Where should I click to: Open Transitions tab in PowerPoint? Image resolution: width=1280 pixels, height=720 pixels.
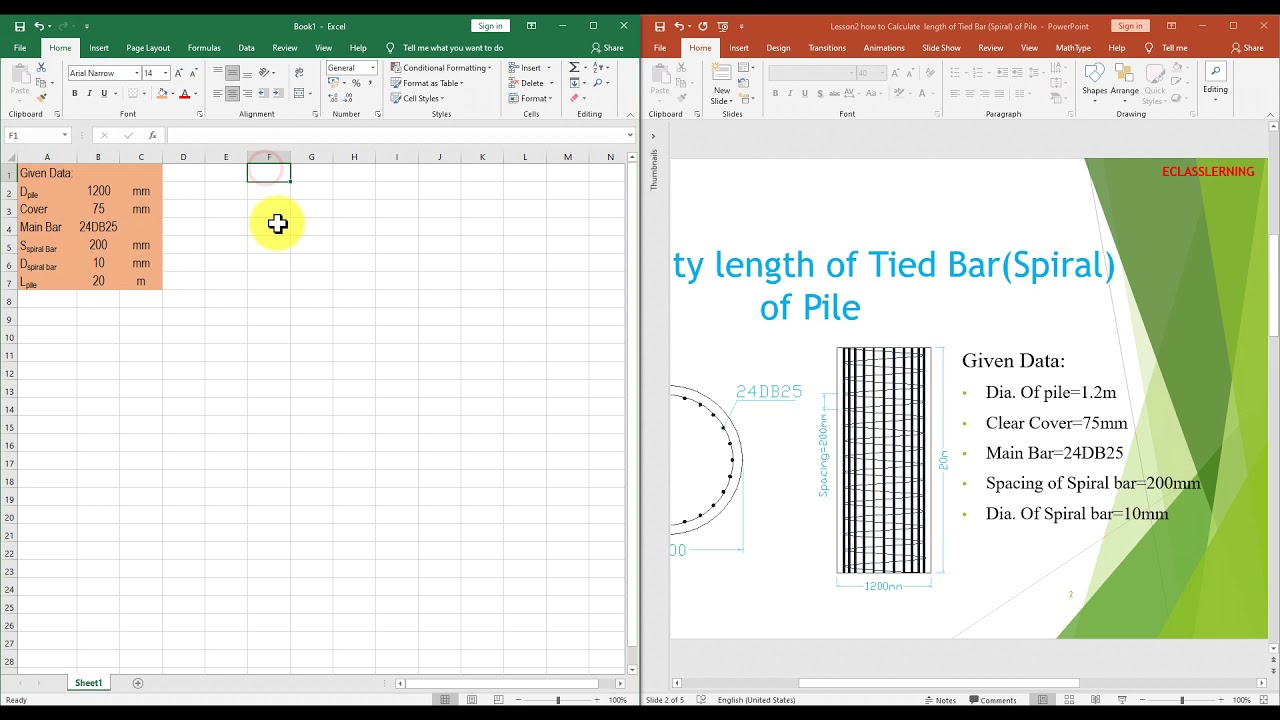click(827, 47)
